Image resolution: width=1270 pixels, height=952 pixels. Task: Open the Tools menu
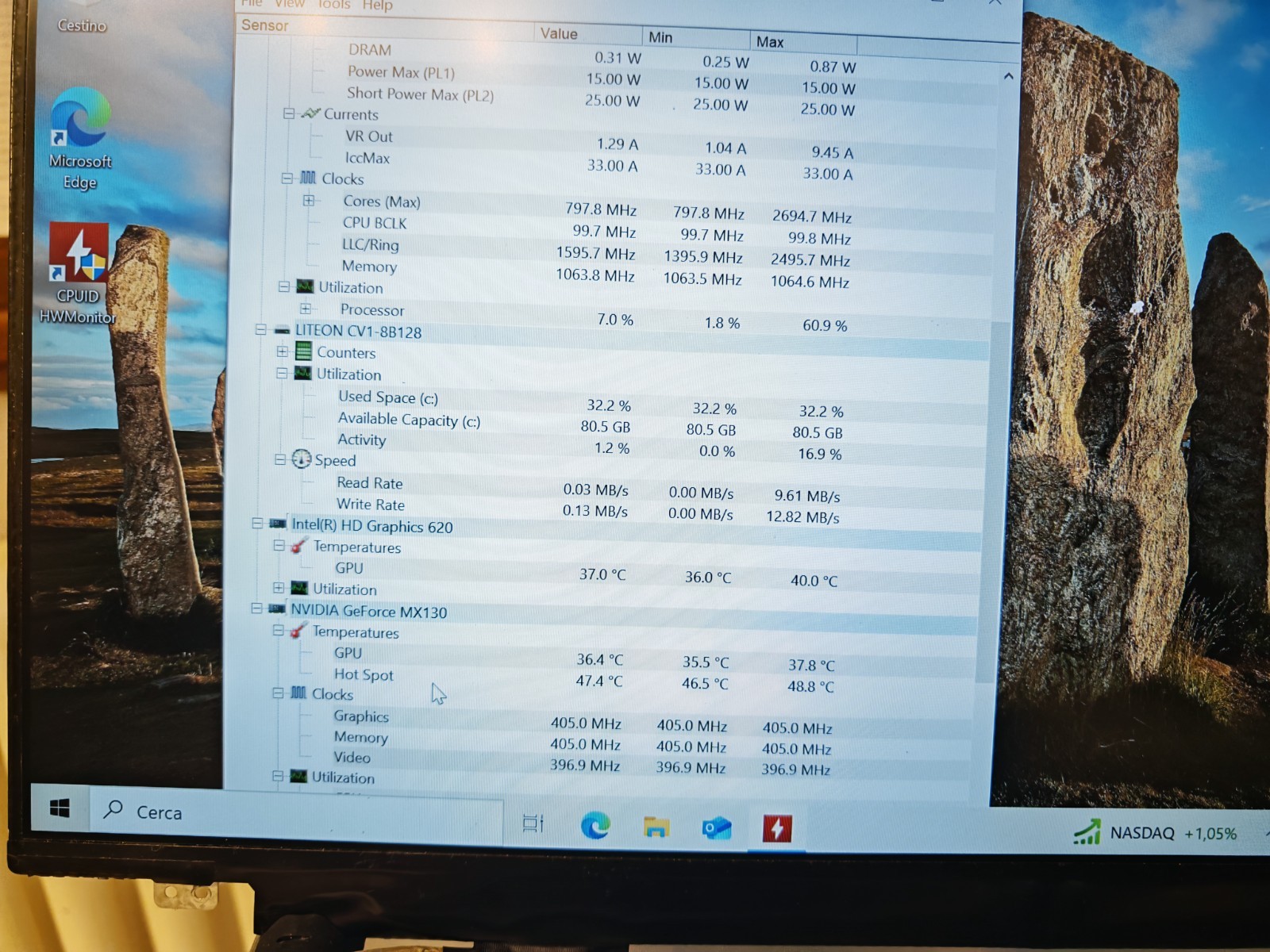pos(334,5)
